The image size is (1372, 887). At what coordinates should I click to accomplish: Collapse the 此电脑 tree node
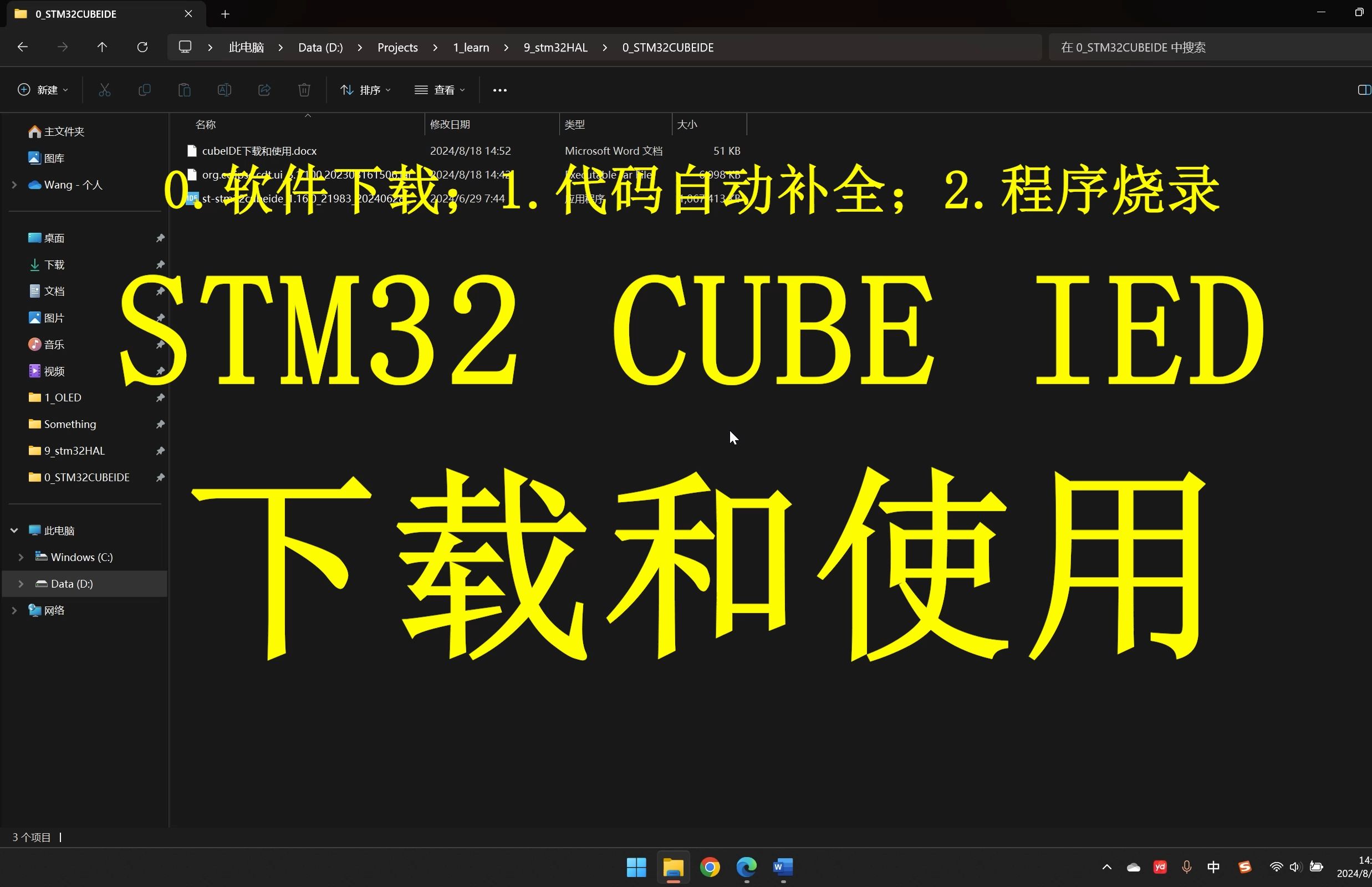click(14, 531)
